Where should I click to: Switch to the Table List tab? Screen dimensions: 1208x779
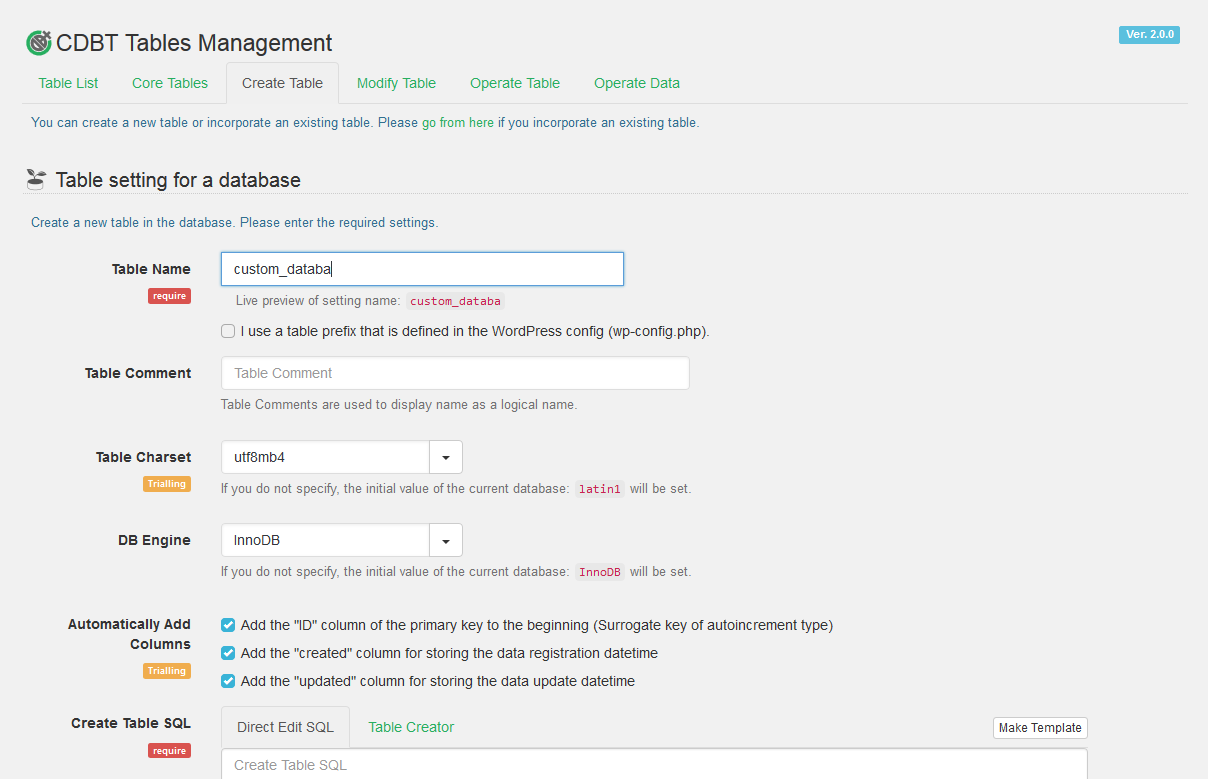pos(68,83)
